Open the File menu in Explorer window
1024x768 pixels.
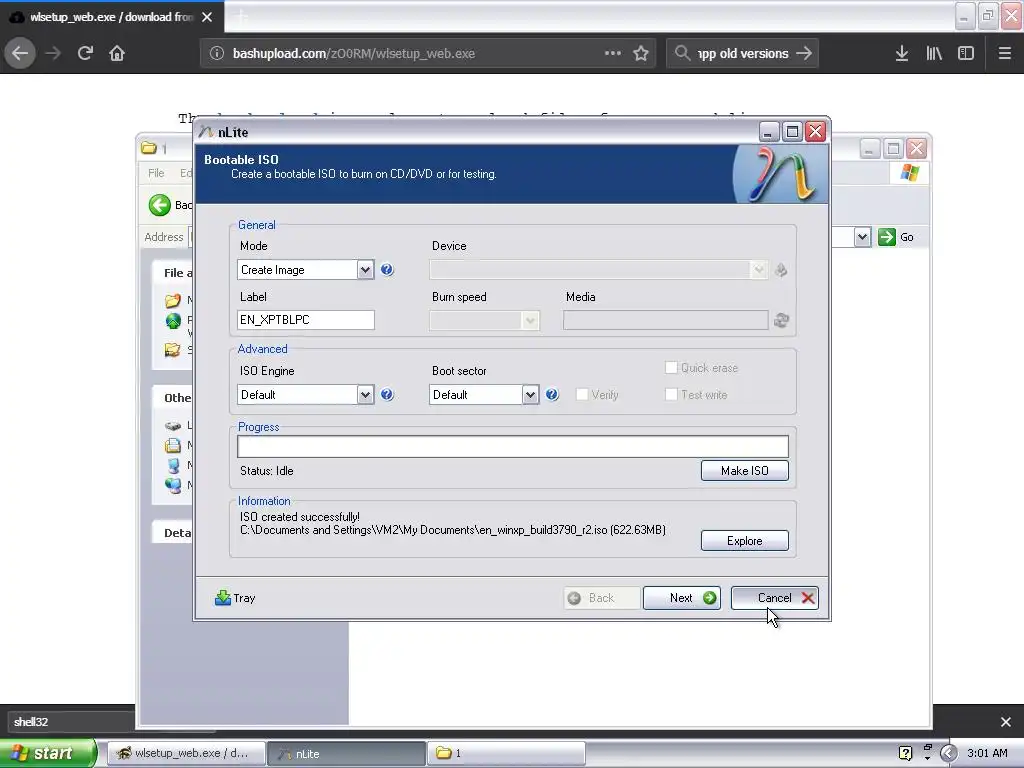tap(156, 173)
